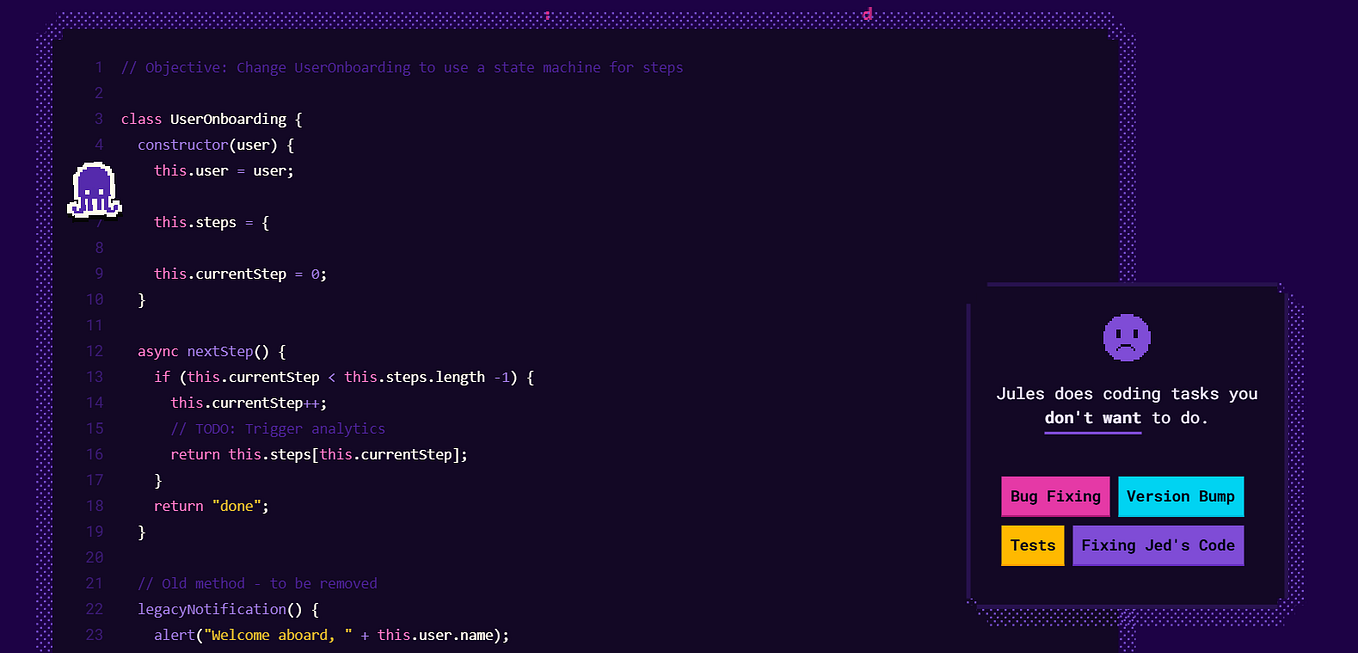Select the UserOnboarding class name

228,118
